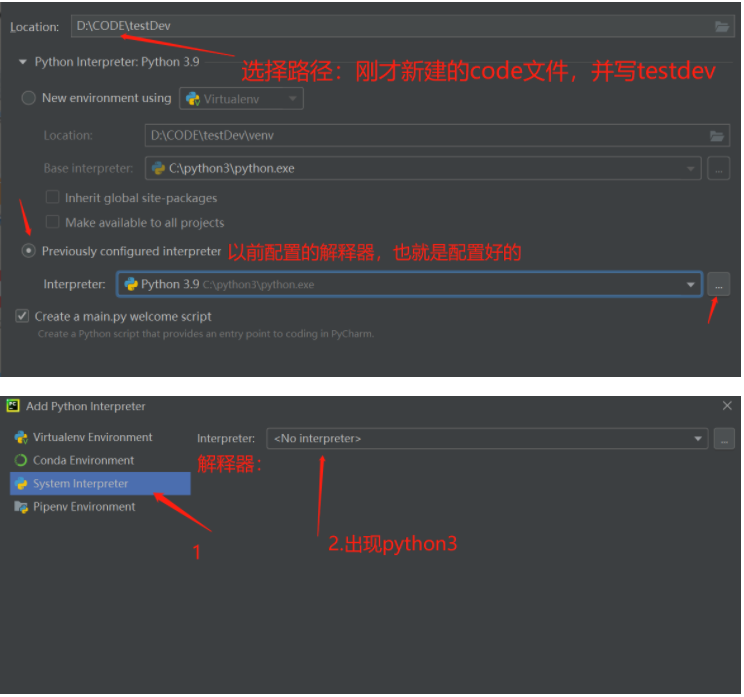Open the Python 3.9 Interpreter dropdown arrow
Image resolution: width=744 pixels, height=697 pixels.
point(690,285)
